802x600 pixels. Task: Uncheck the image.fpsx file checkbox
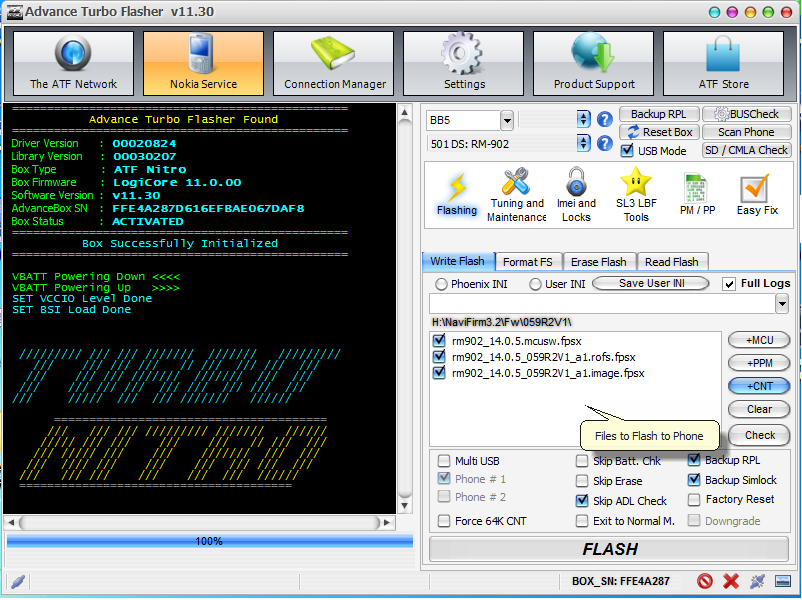tap(439, 373)
